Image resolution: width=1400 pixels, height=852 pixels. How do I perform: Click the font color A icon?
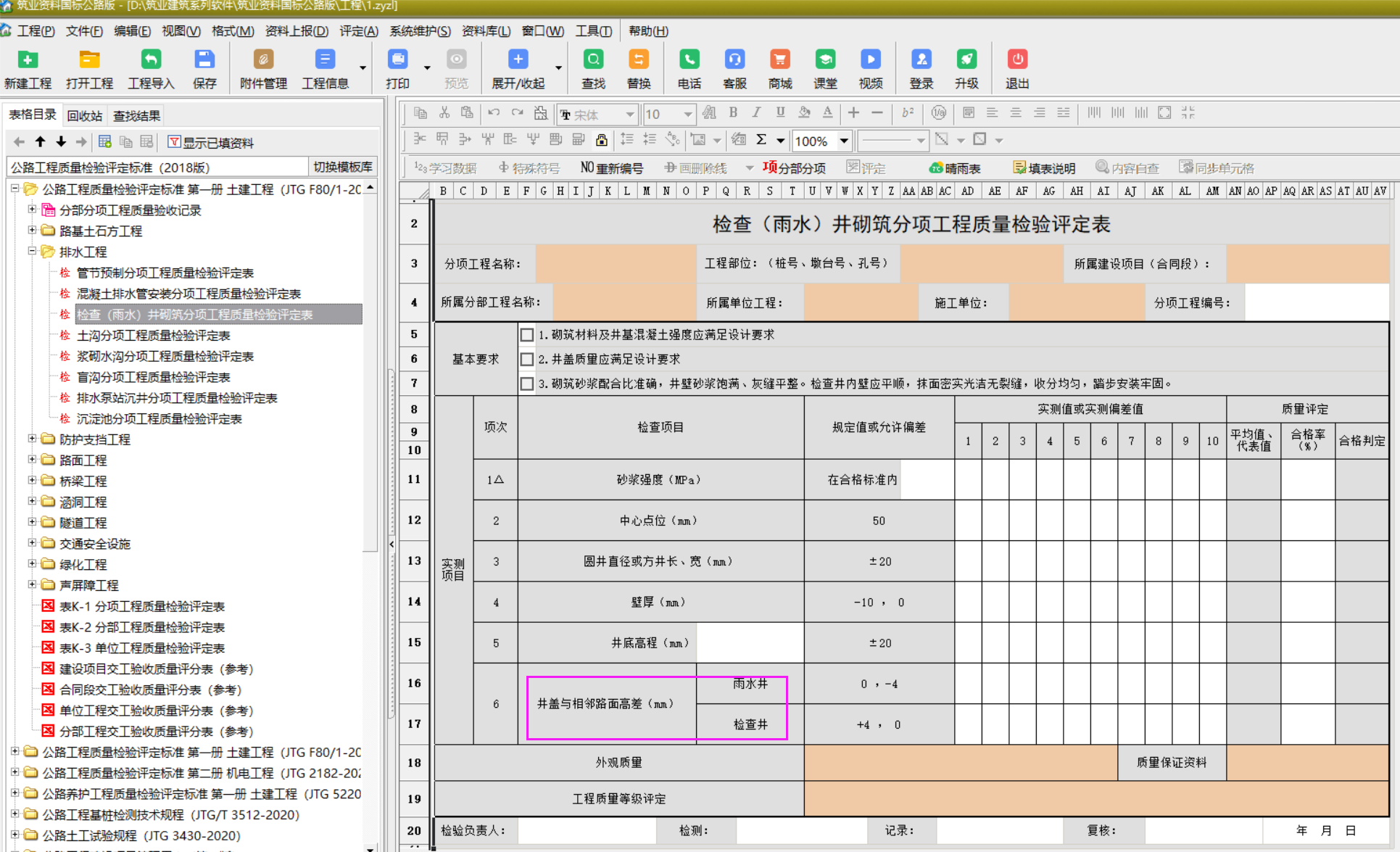click(827, 112)
